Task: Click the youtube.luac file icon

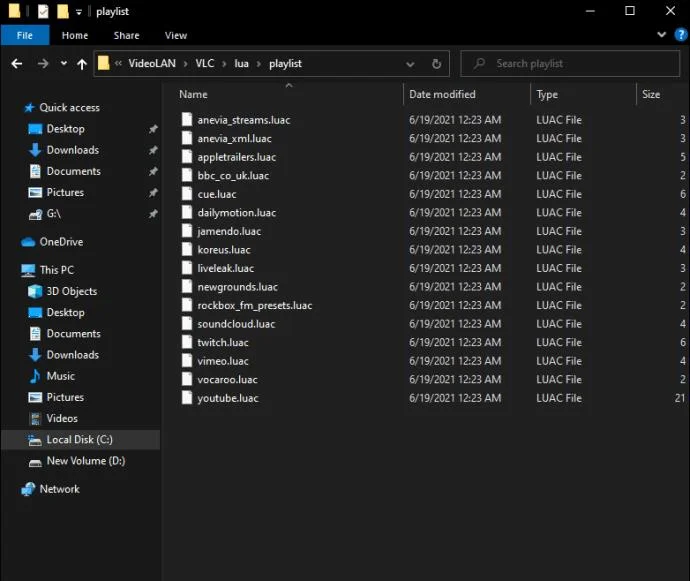Action: tap(187, 397)
